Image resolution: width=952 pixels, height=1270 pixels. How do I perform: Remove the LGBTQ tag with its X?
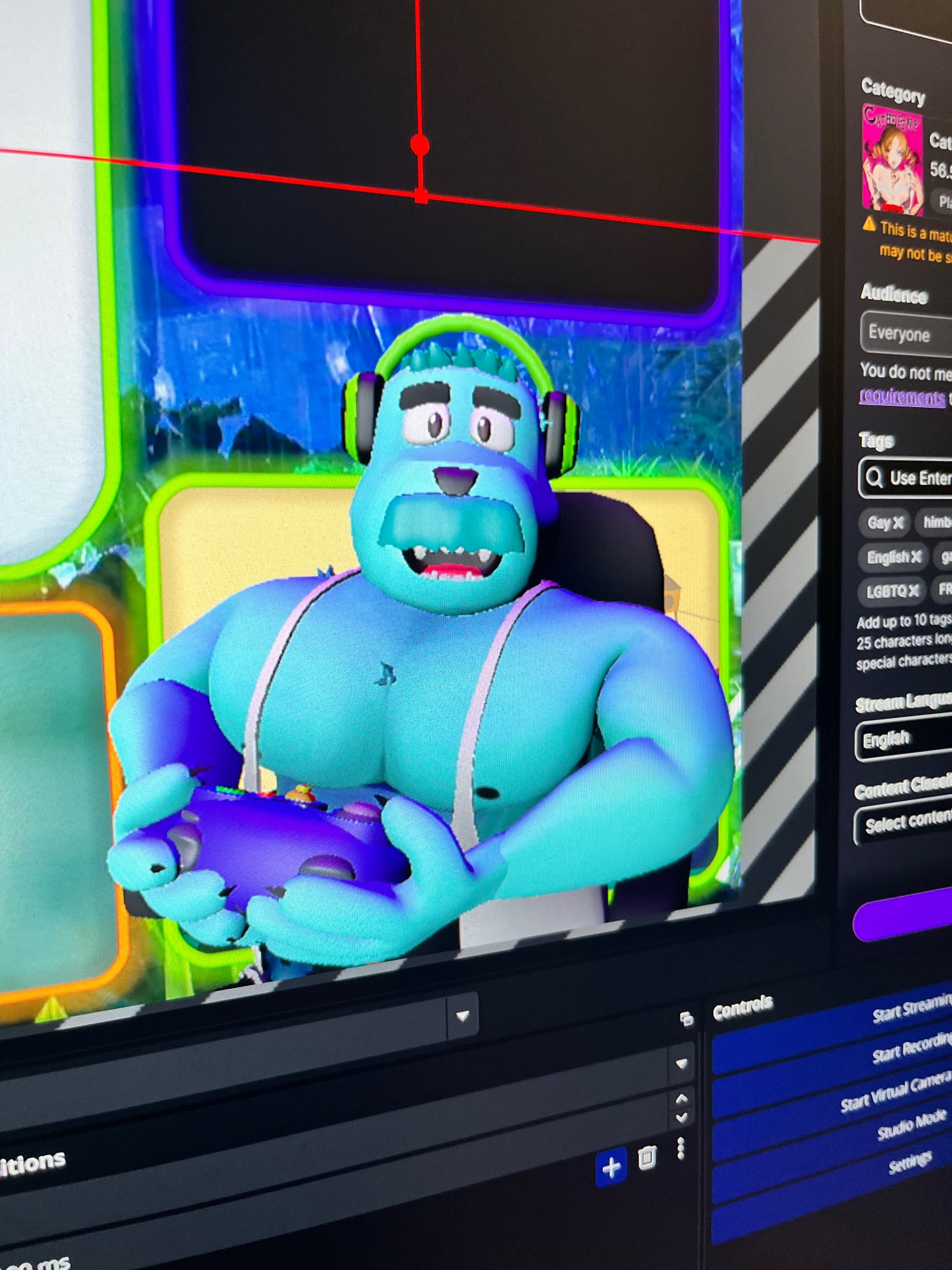(913, 591)
